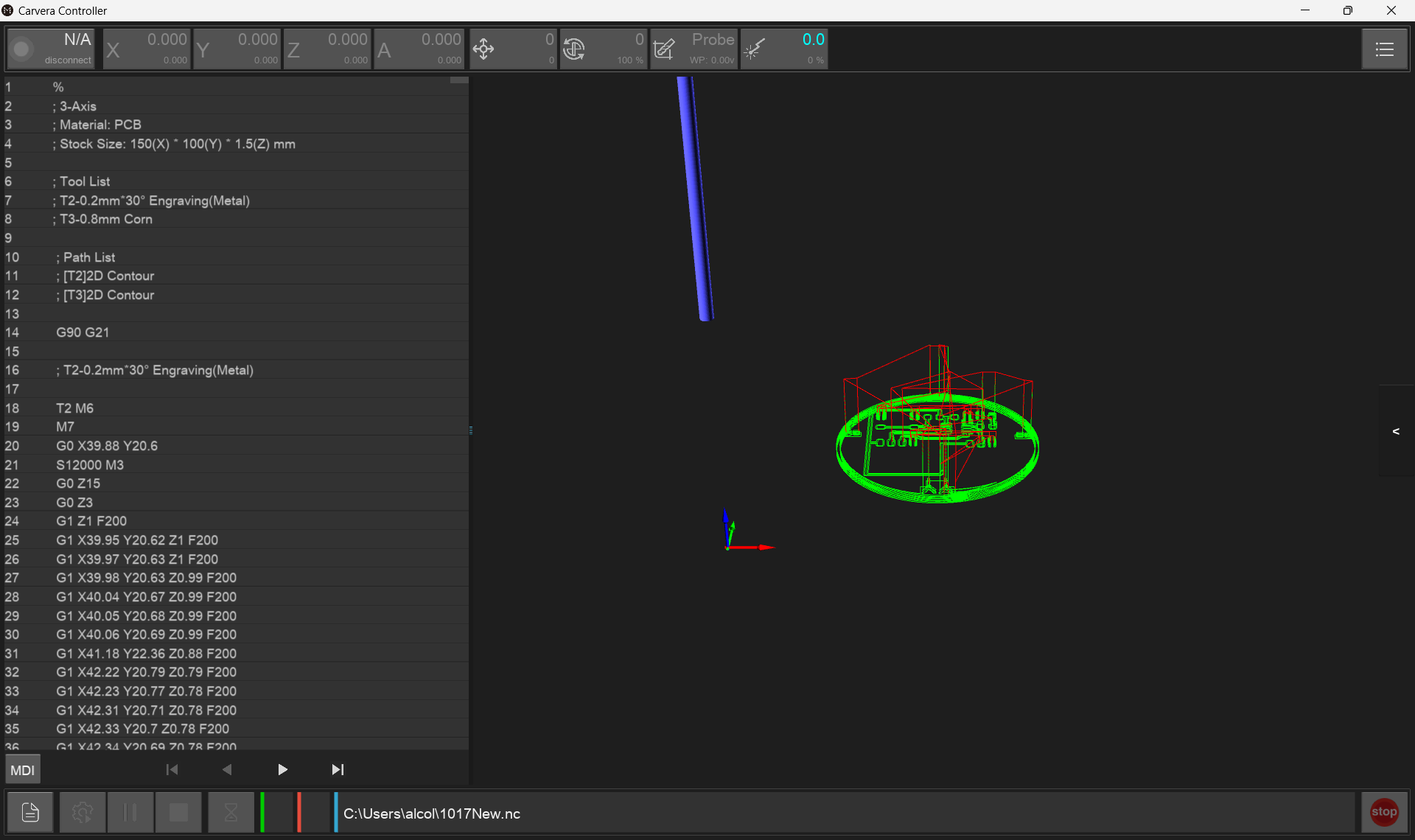The height and width of the screenshot is (840, 1415).
Task: Skip to end of G-code preview
Action: click(338, 770)
